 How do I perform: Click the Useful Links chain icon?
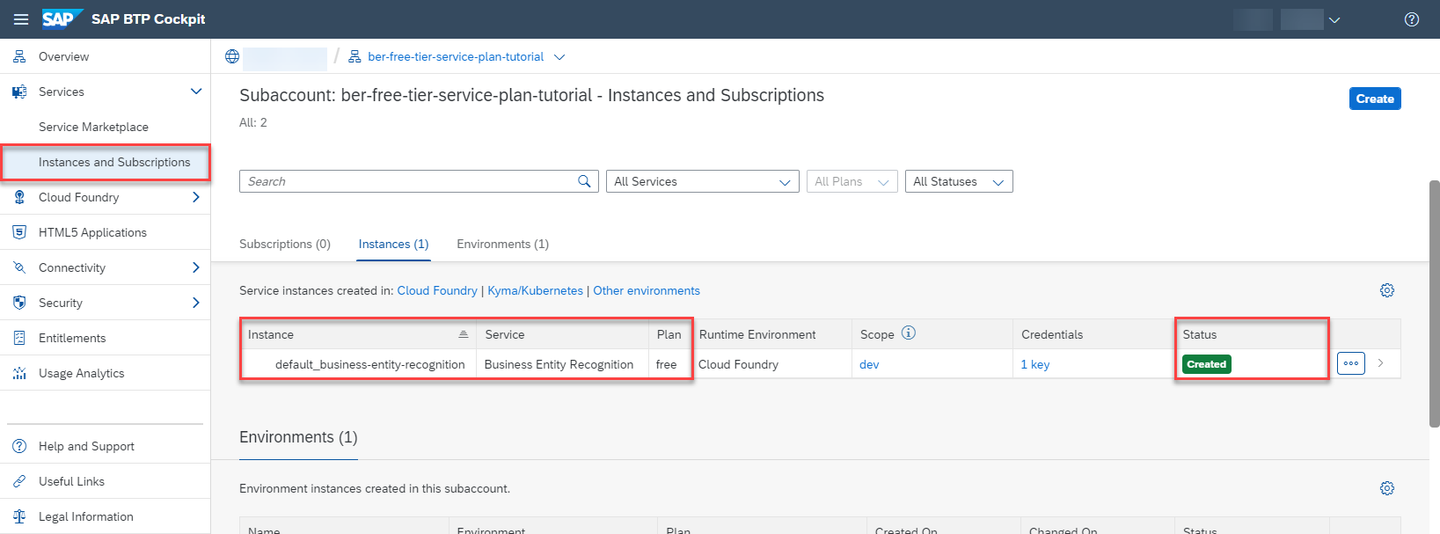(19, 481)
